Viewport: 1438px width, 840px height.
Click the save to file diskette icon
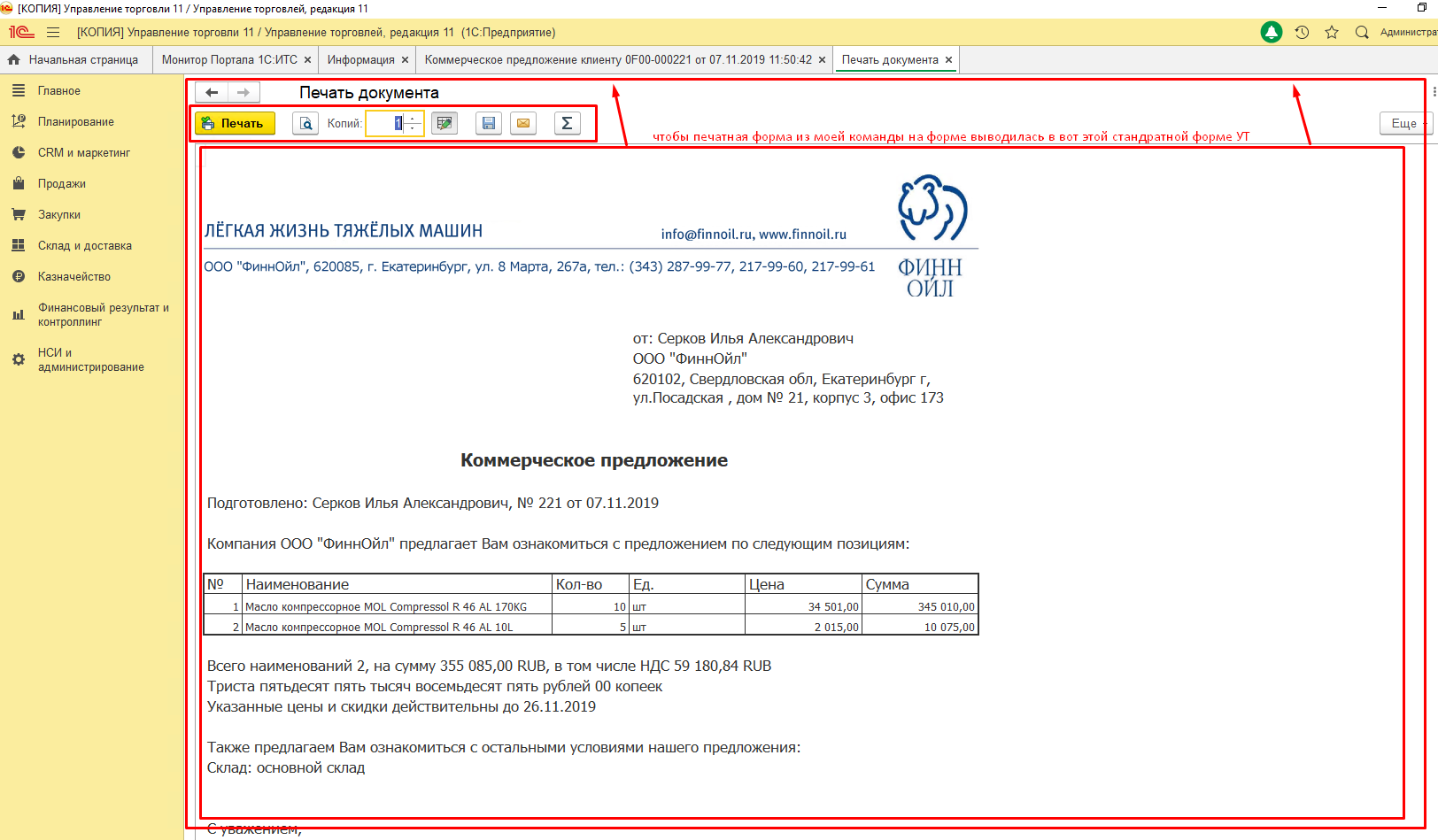click(x=489, y=123)
